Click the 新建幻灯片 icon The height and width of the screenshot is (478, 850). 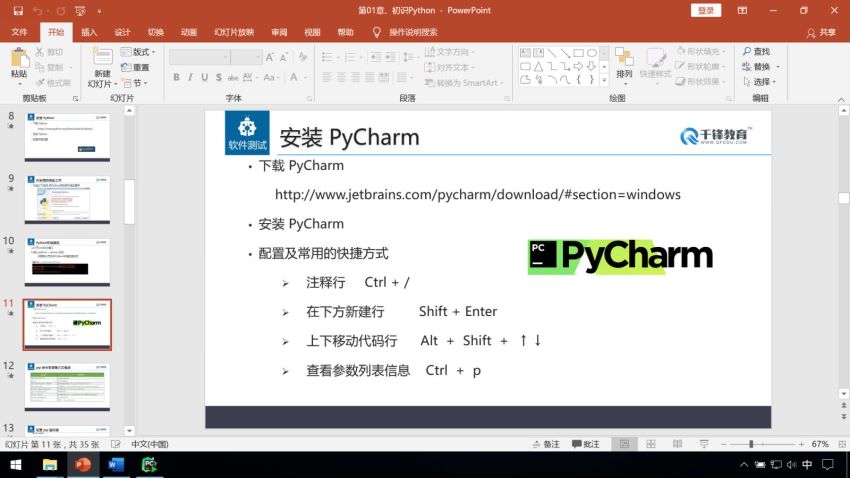click(102, 57)
